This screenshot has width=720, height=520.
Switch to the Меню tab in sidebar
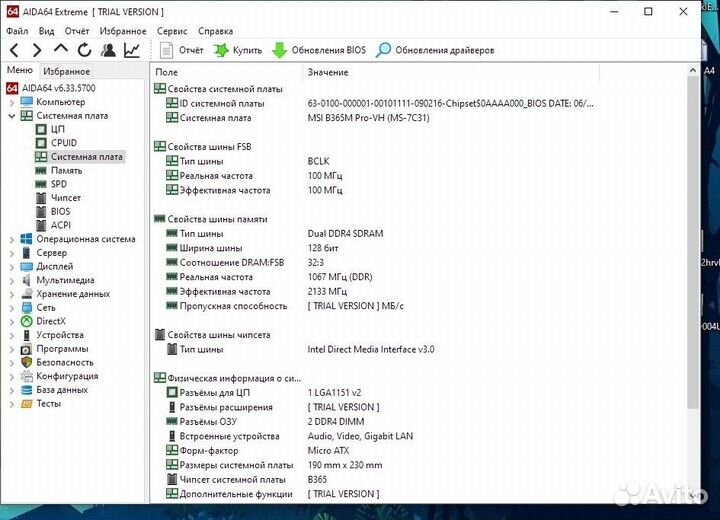20,70
